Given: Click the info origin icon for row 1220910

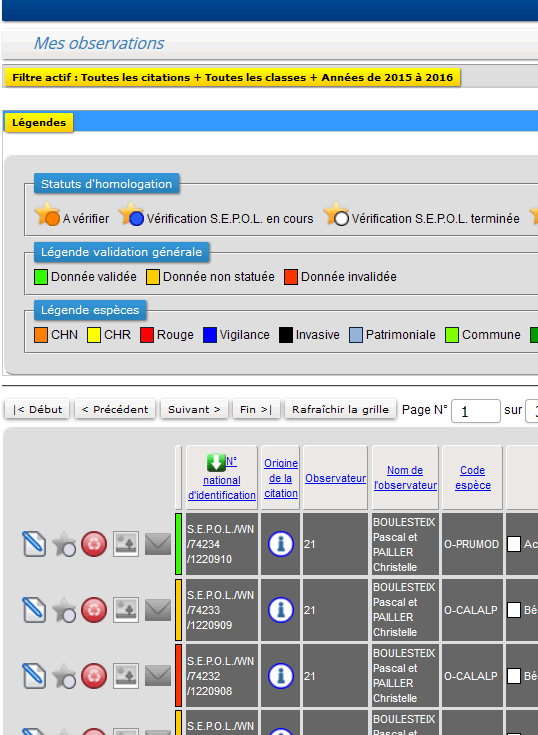Looking at the screenshot, I should tap(281, 544).
